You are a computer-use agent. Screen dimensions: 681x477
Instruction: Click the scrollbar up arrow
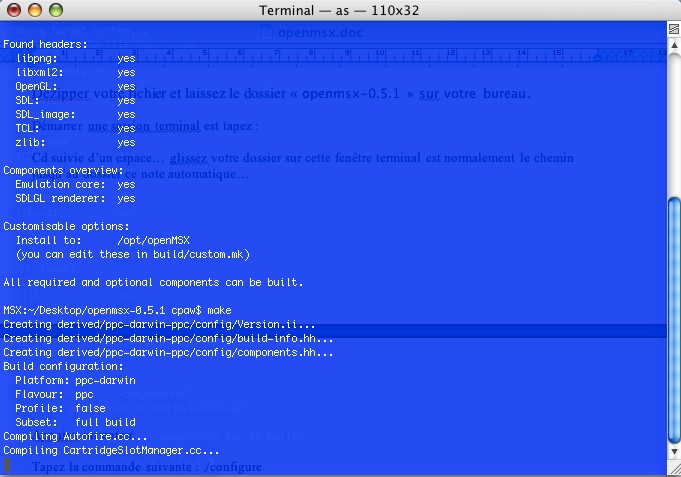click(674, 45)
